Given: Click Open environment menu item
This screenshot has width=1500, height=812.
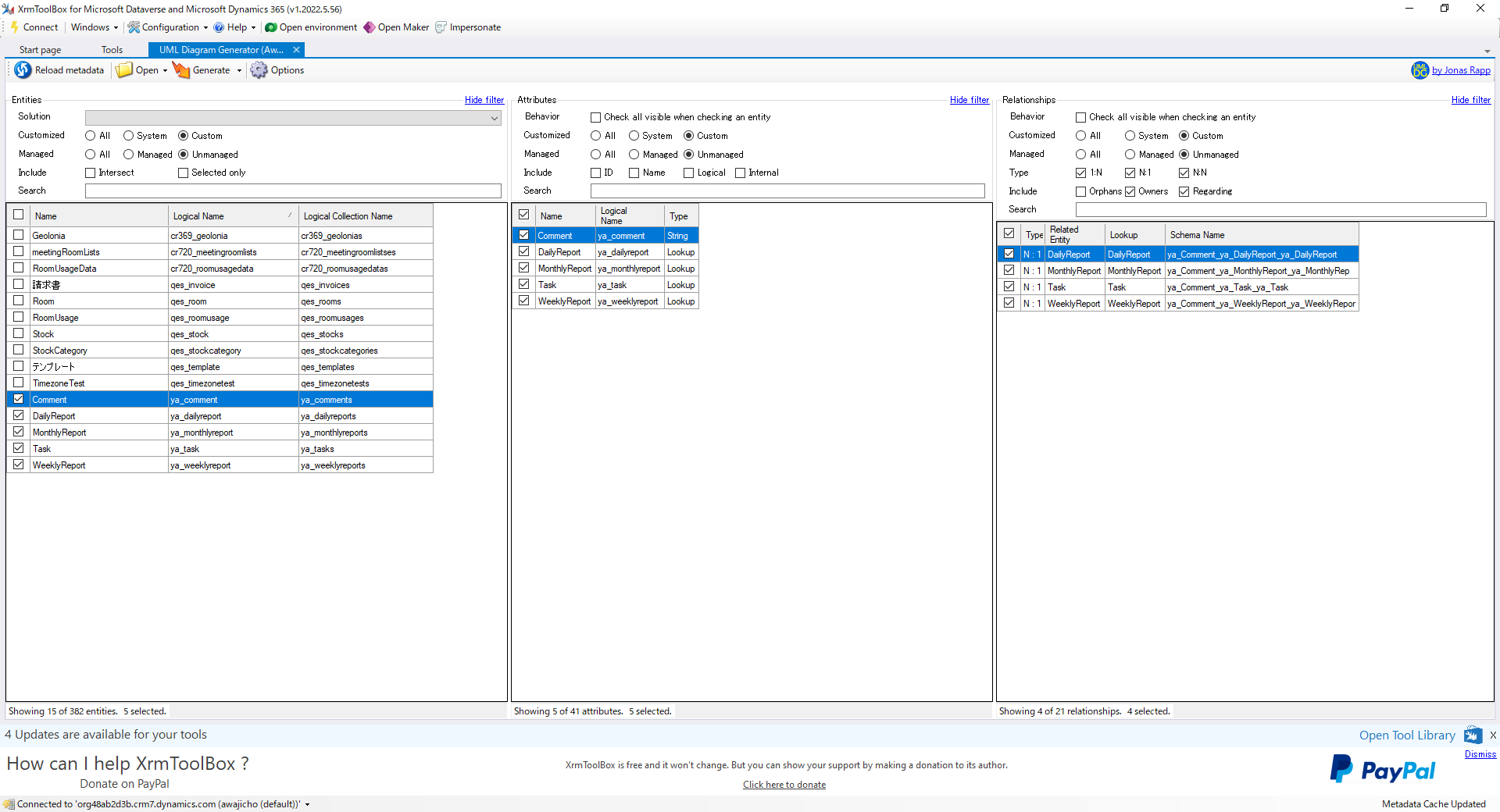Looking at the screenshot, I should (x=318, y=27).
